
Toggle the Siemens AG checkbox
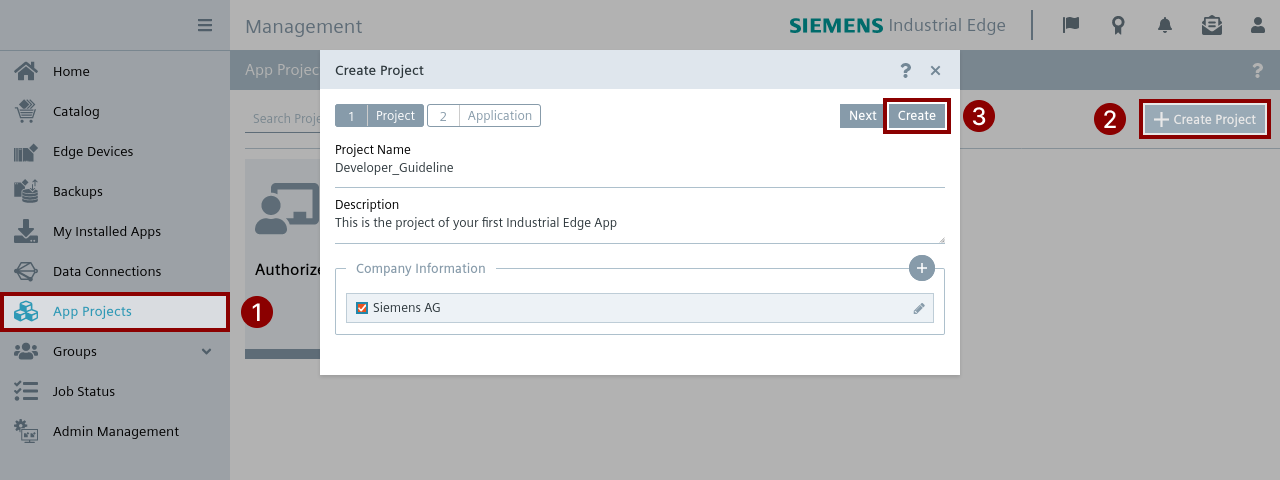pyautogui.click(x=362, y=308)
